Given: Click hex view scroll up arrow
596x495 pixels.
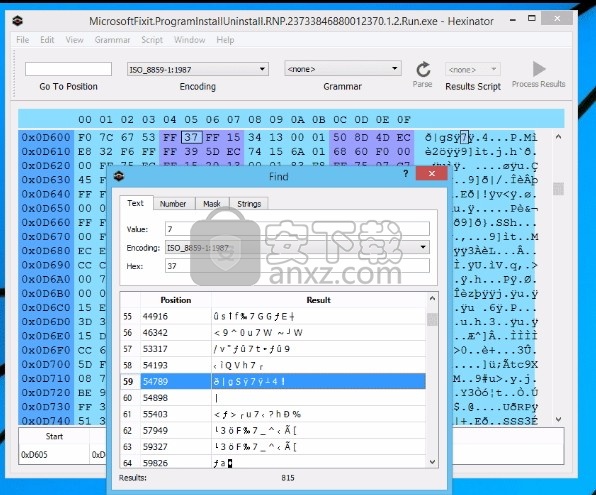Looking at the screenshot, I should (558, 136).
